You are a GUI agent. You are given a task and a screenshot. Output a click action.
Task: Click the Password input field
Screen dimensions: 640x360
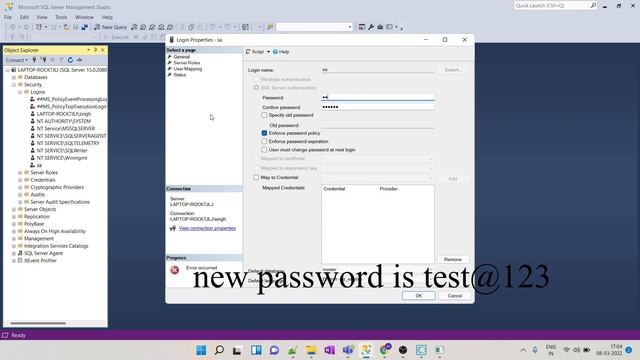point(378,97)
